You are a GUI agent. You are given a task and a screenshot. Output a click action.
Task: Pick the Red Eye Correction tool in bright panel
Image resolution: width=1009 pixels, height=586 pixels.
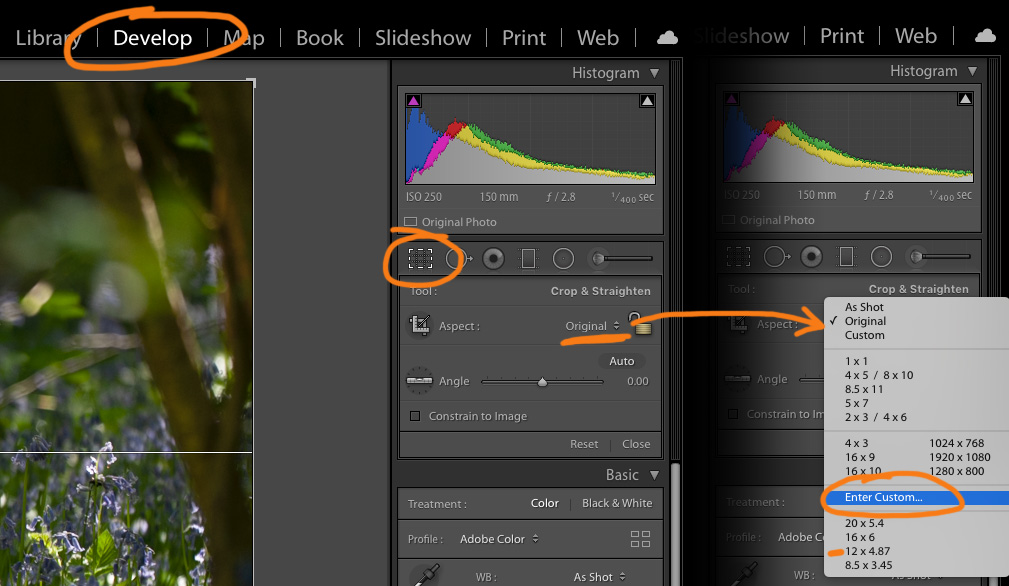coord(493,259)
